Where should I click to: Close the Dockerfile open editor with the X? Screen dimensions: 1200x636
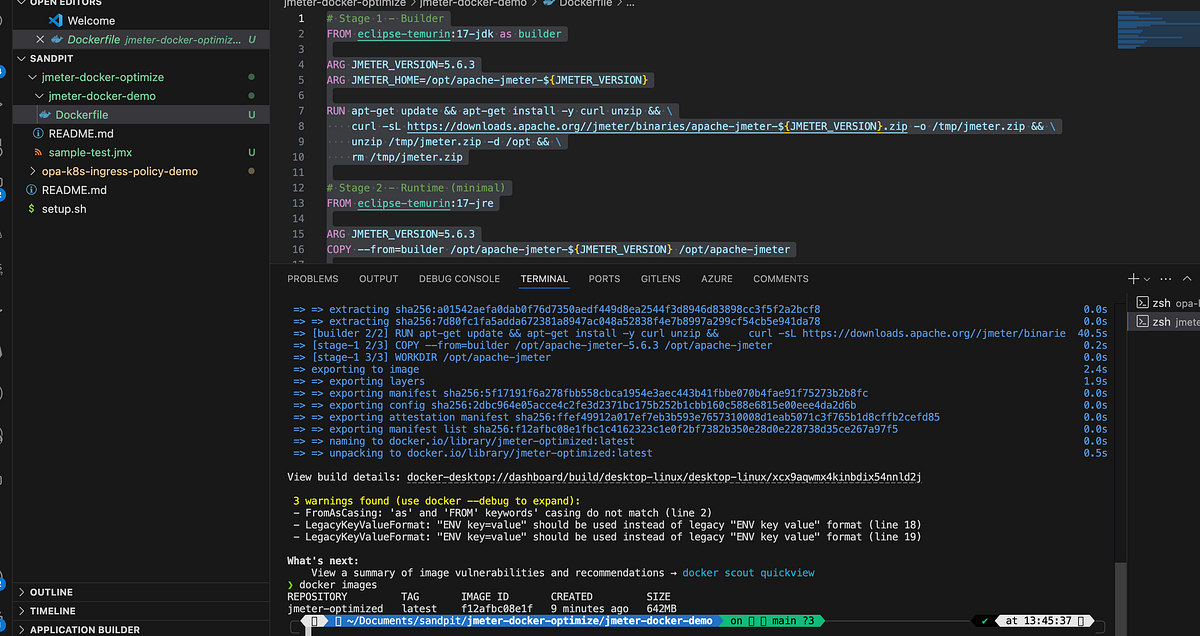coord(40,39)
